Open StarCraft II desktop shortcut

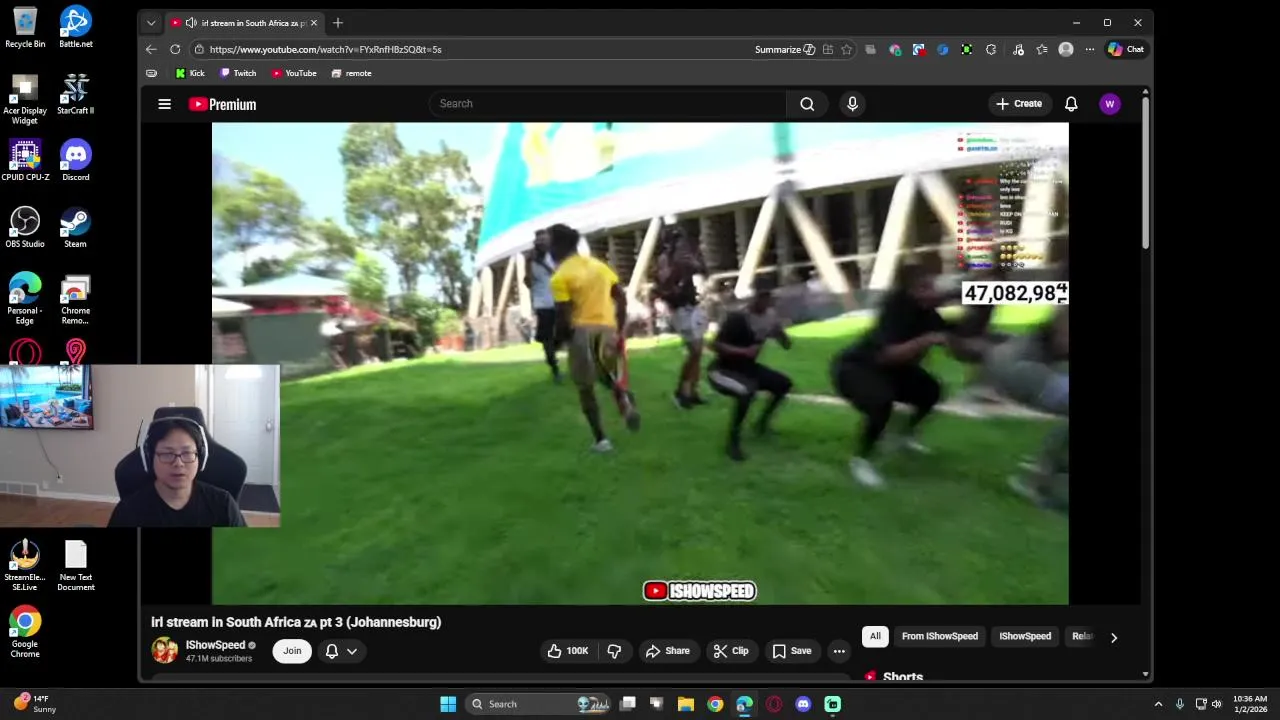click(75, 94)
